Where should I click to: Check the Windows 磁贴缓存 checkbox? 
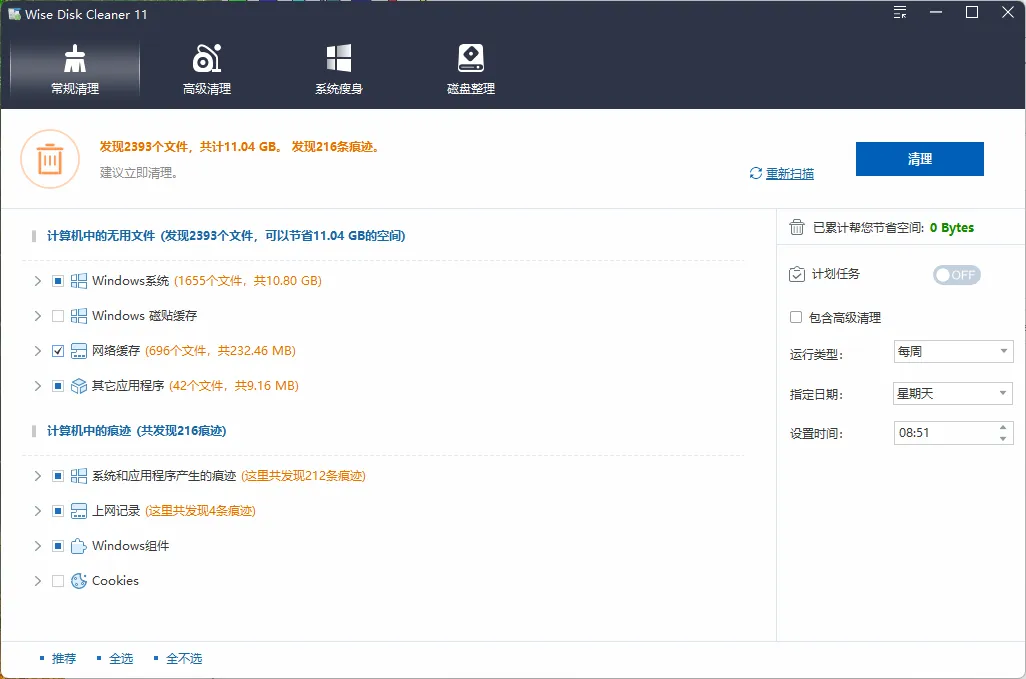pos(57,316)
